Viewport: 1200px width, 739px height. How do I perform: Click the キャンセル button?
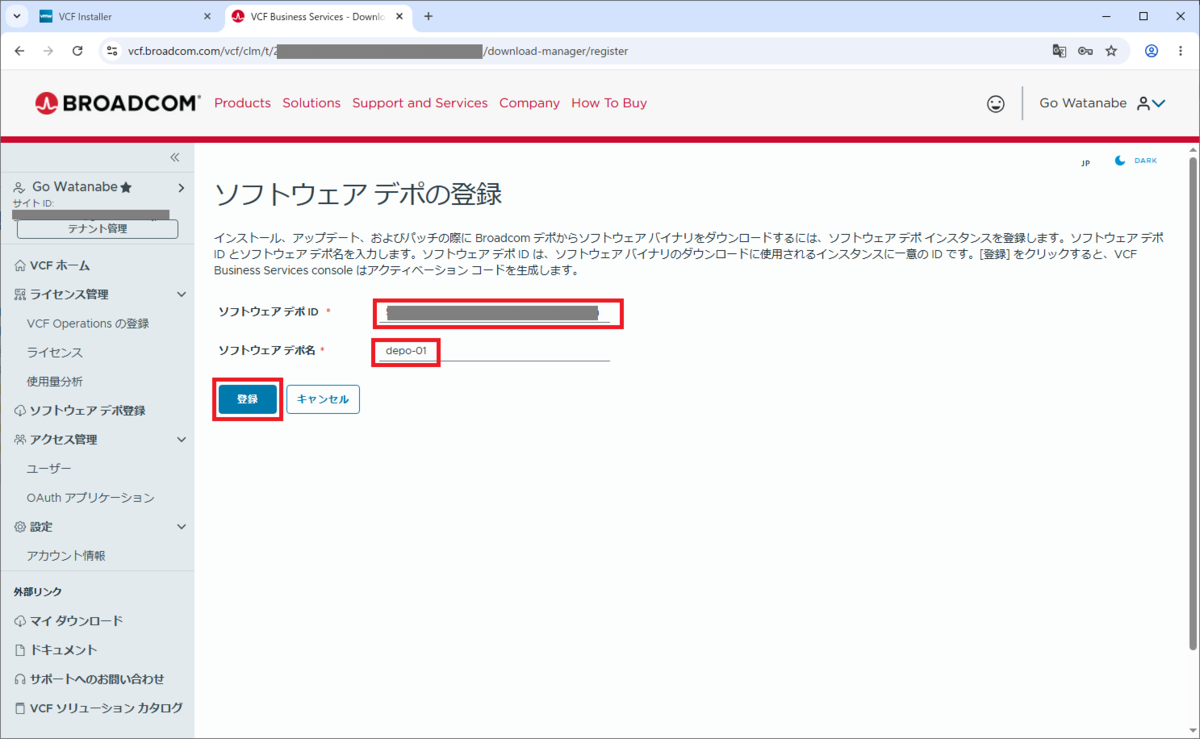click(323, 399)
